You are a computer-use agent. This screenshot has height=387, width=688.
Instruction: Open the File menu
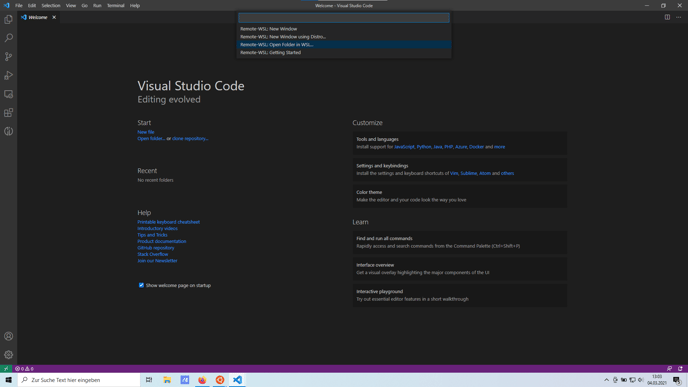[18, 6]
